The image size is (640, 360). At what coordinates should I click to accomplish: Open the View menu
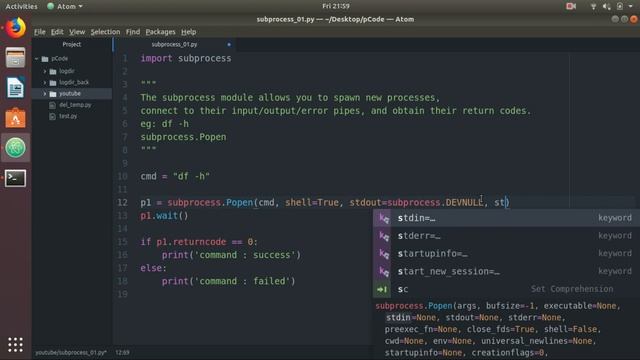(77, 32)
